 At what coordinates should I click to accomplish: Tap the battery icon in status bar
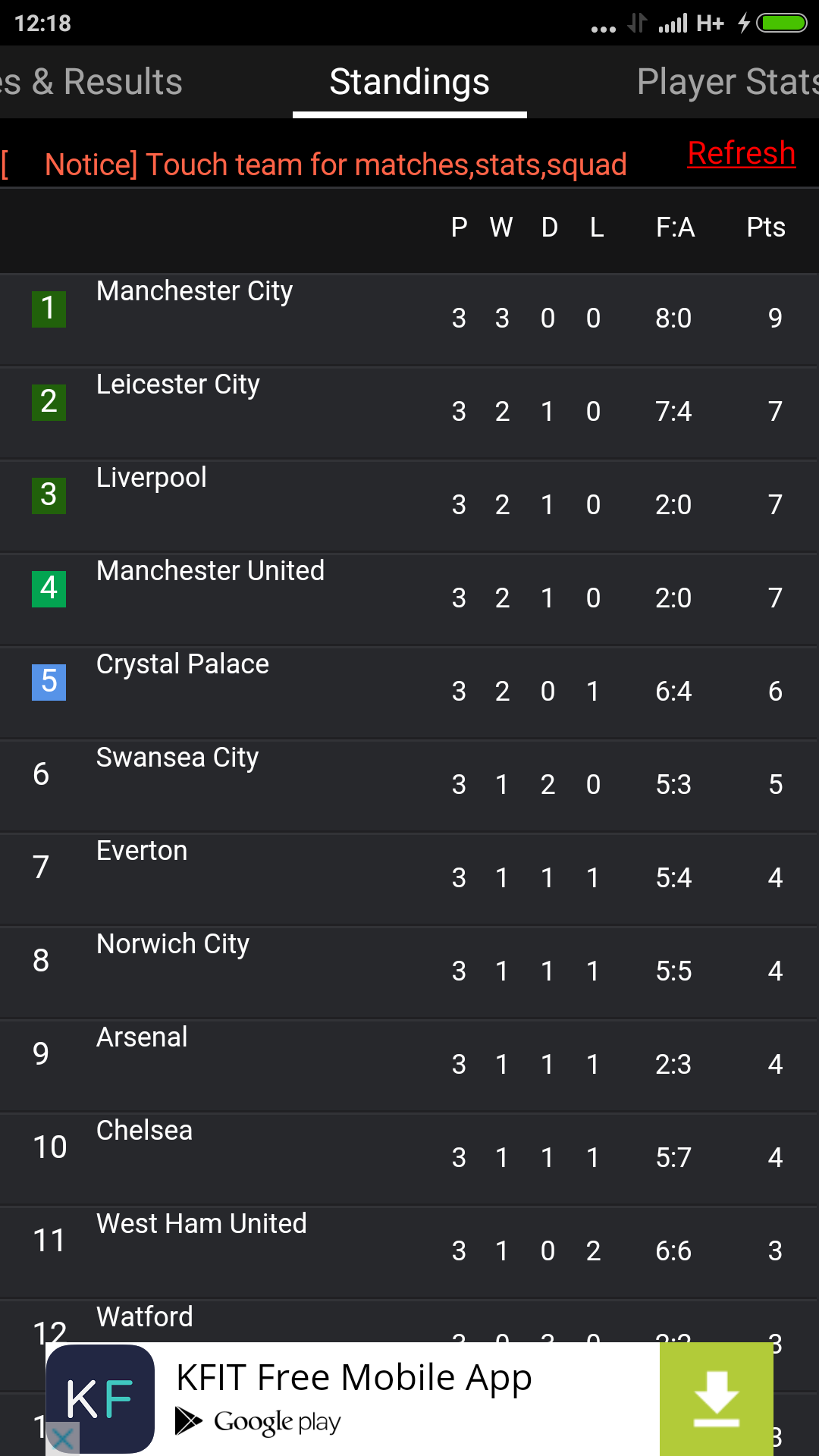[x=782, y=23]
